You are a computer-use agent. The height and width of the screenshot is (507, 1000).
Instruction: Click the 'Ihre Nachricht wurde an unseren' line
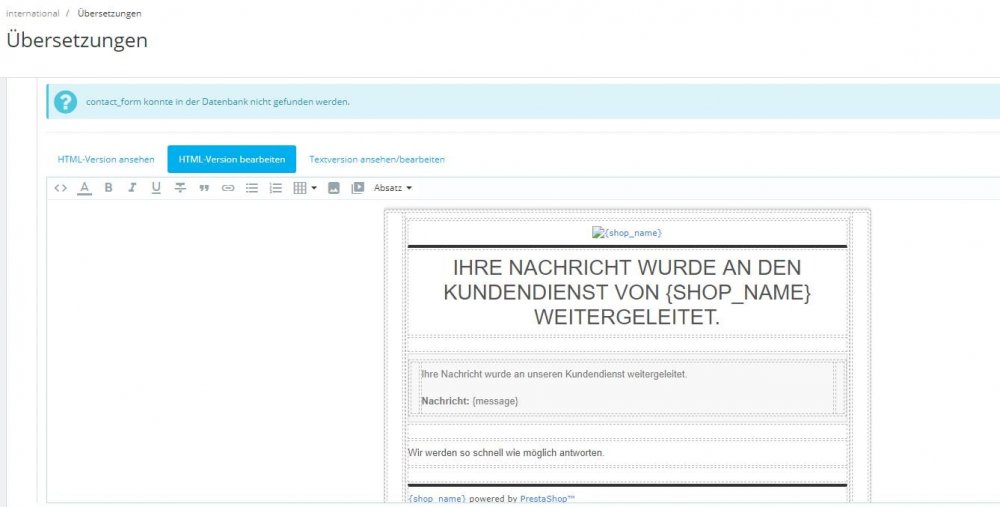pos(554,374)
